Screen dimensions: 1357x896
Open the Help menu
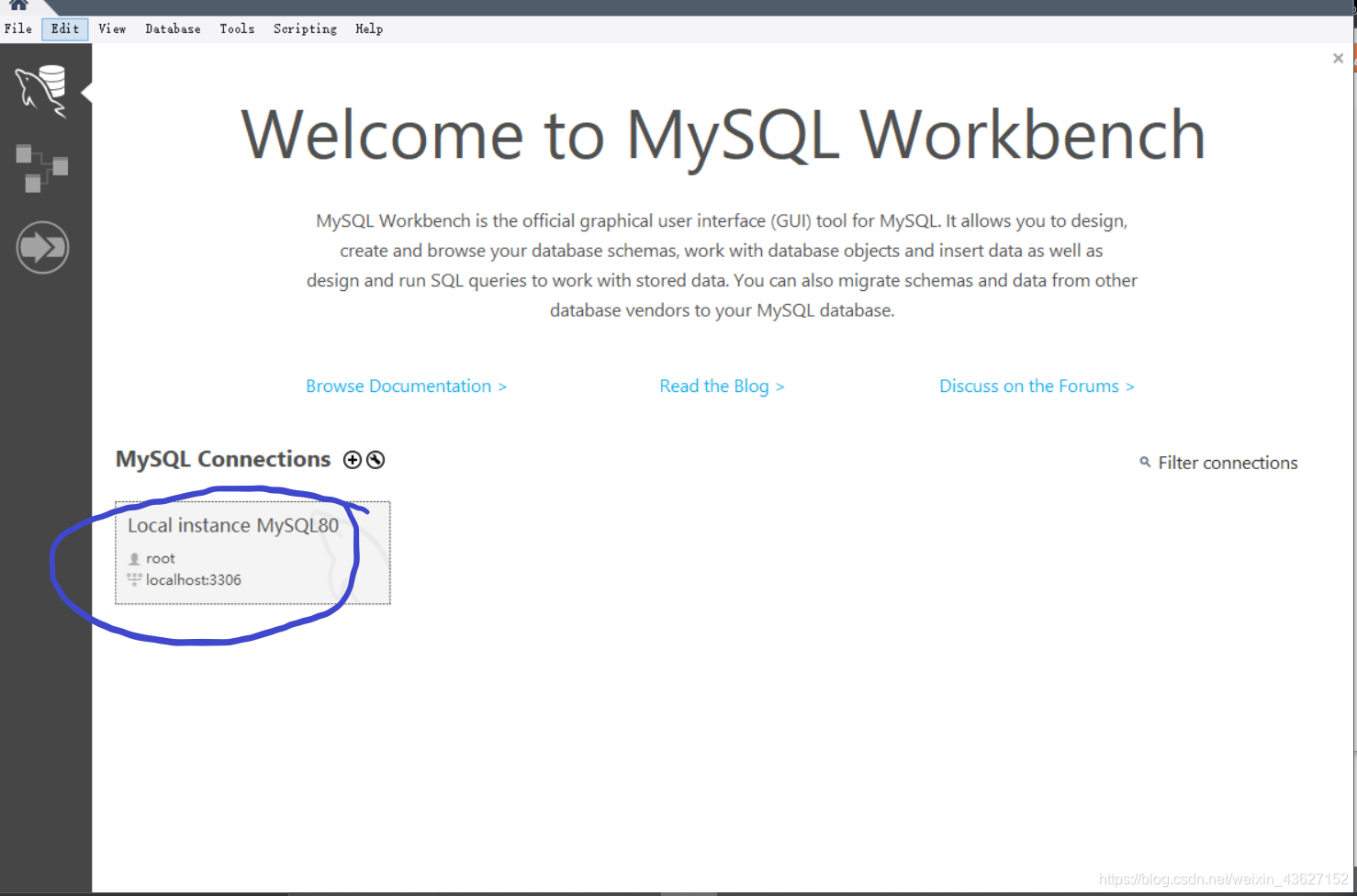(369, 28)
